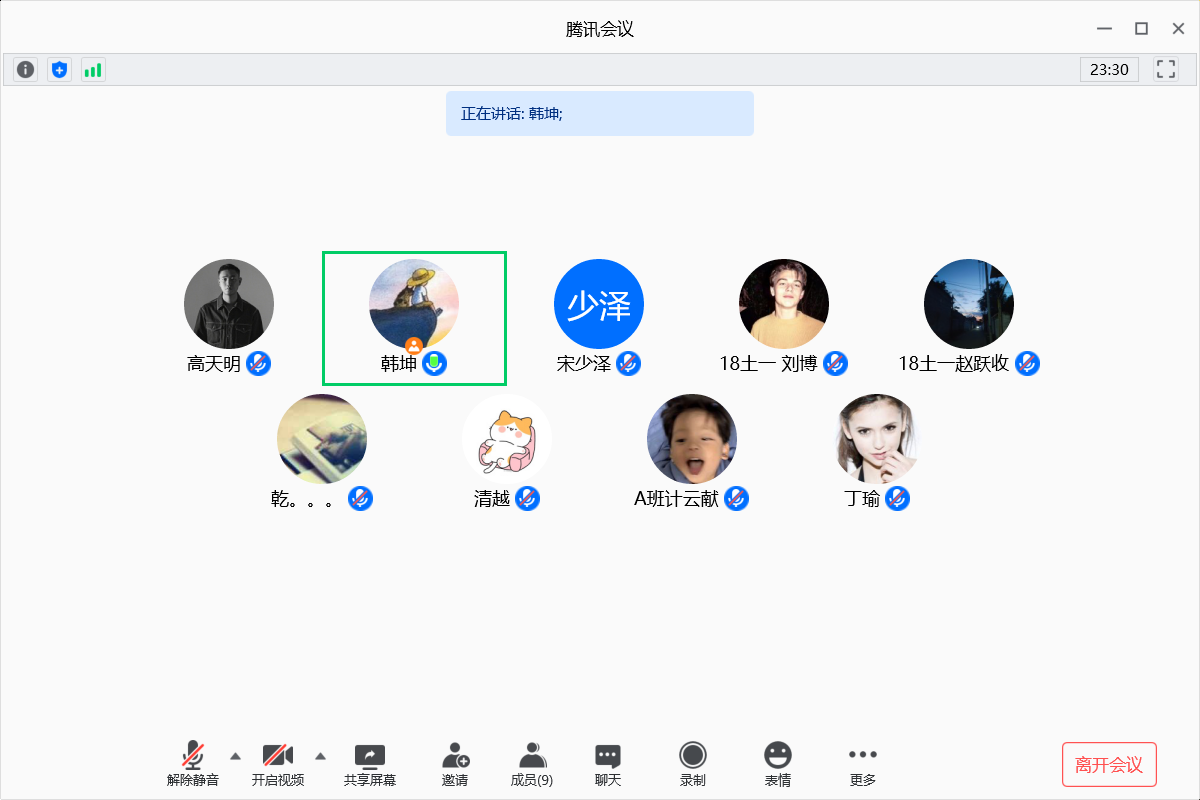
Task: Click the 23:30 meeting timer
Action: (1109, 70)
